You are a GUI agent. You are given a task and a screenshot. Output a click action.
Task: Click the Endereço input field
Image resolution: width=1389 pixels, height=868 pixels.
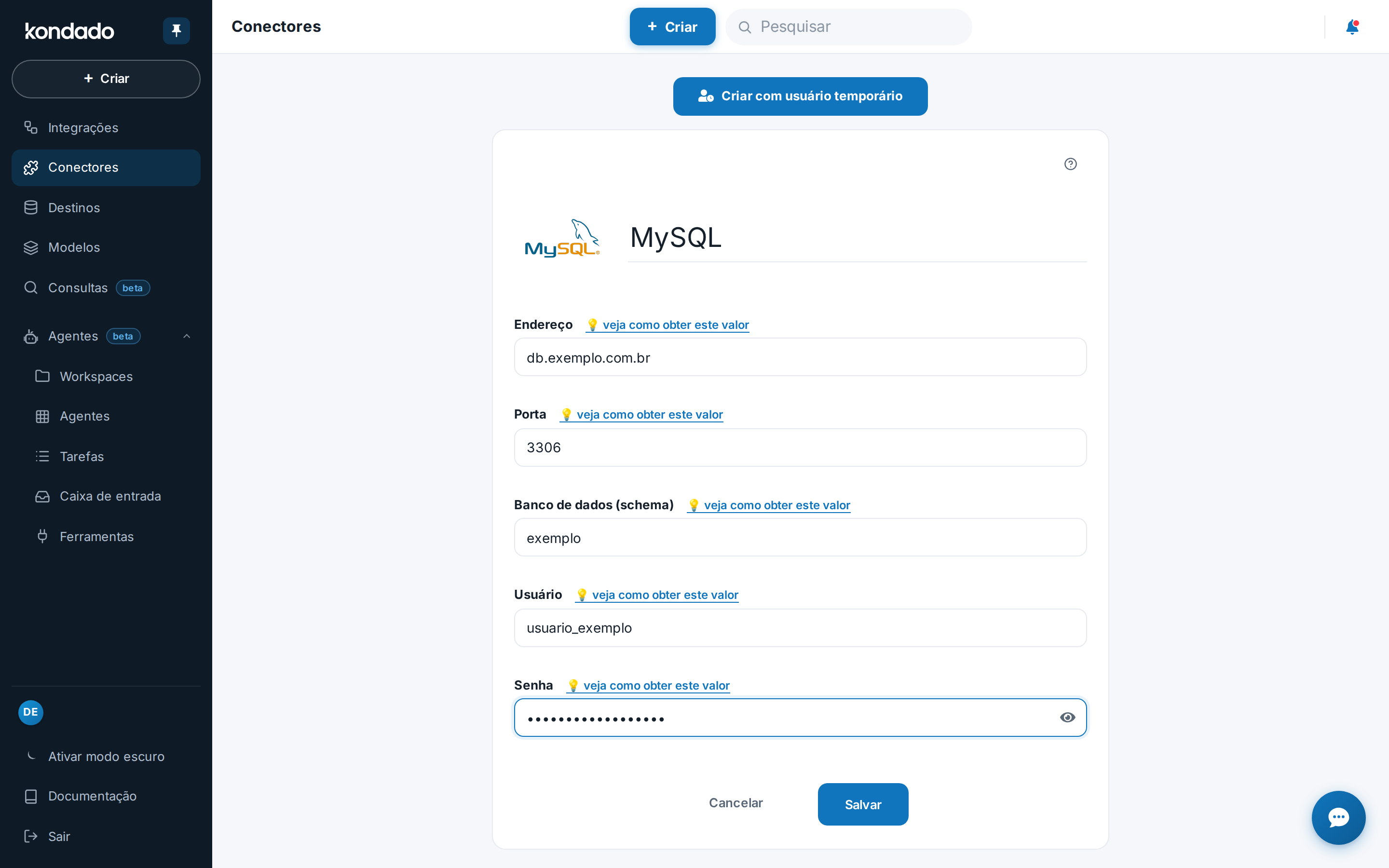pos(800,357)
